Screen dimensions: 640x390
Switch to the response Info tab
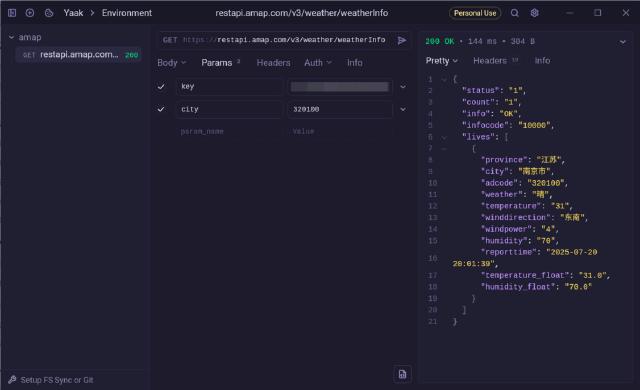[542, 61]
